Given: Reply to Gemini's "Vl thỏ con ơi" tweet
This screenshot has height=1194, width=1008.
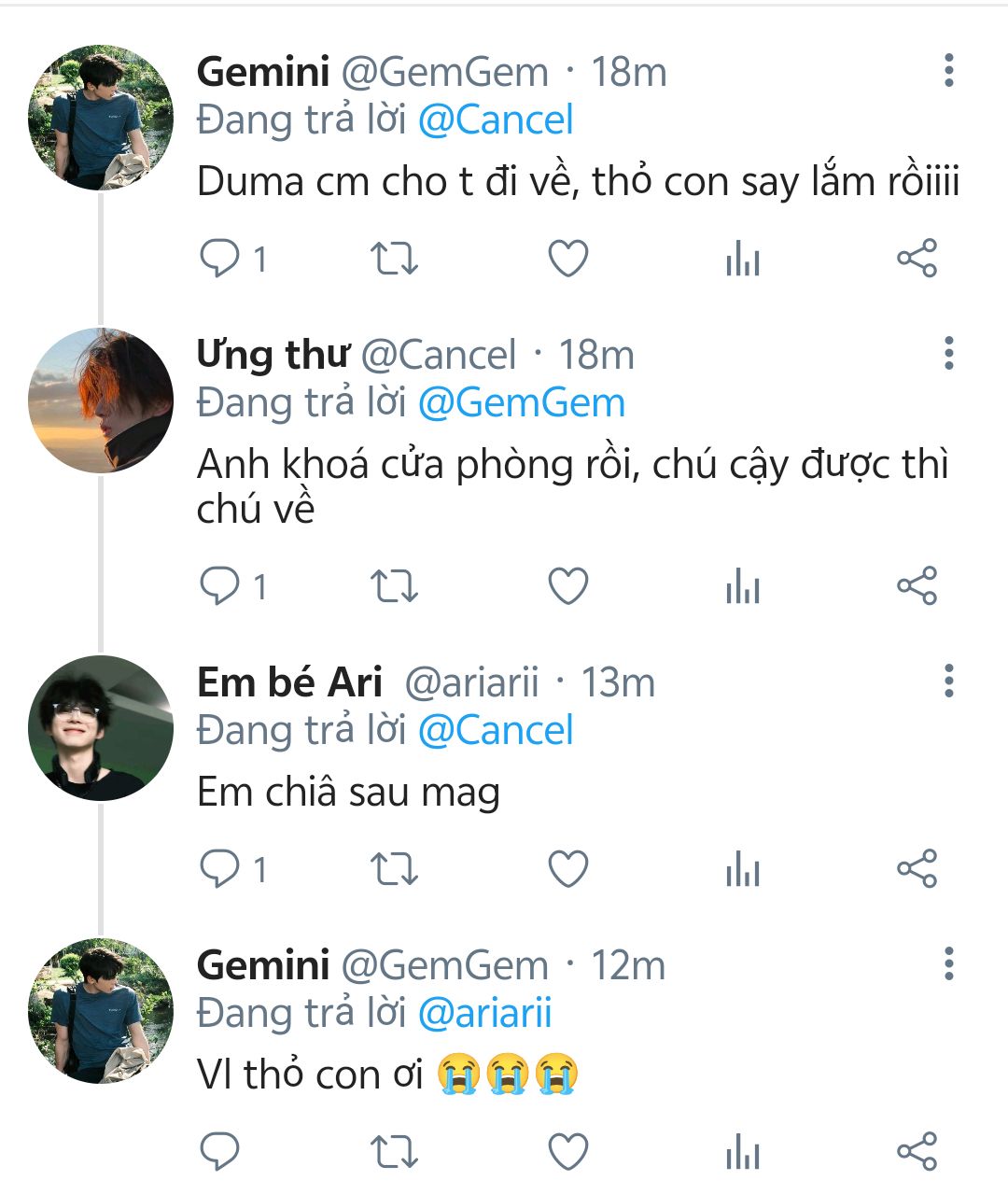Looking at the screenshot, I should 220,1151.
